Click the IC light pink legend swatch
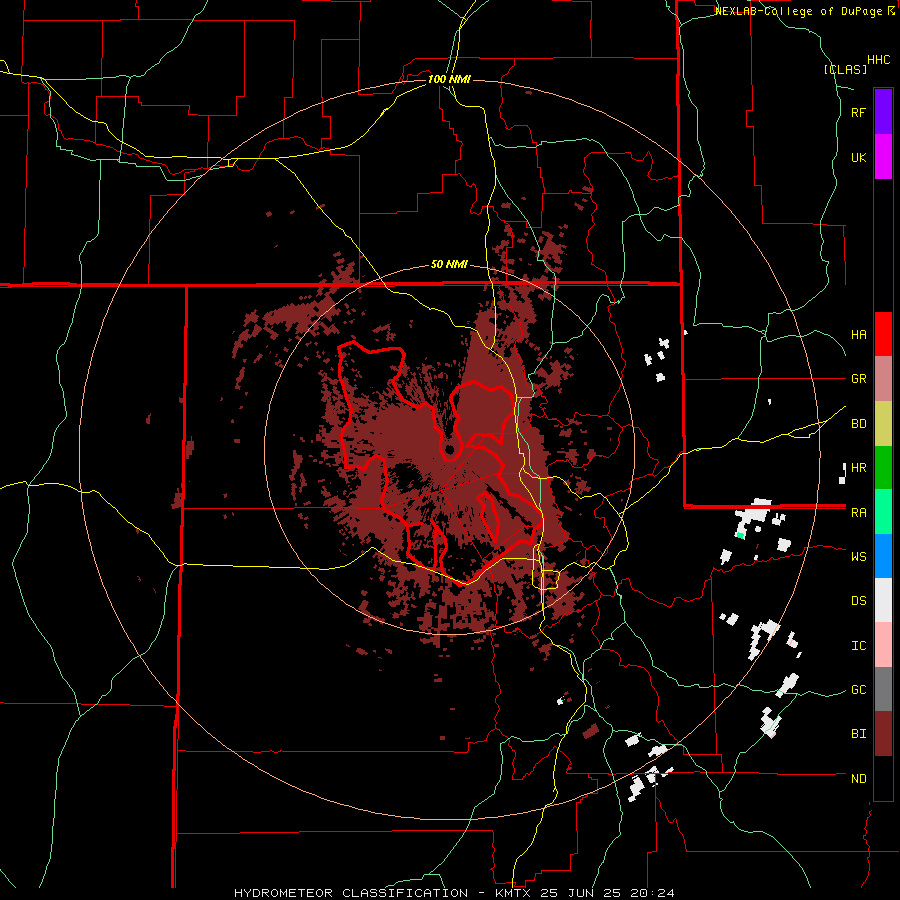The image size is (900, 900). click(883, 645)
